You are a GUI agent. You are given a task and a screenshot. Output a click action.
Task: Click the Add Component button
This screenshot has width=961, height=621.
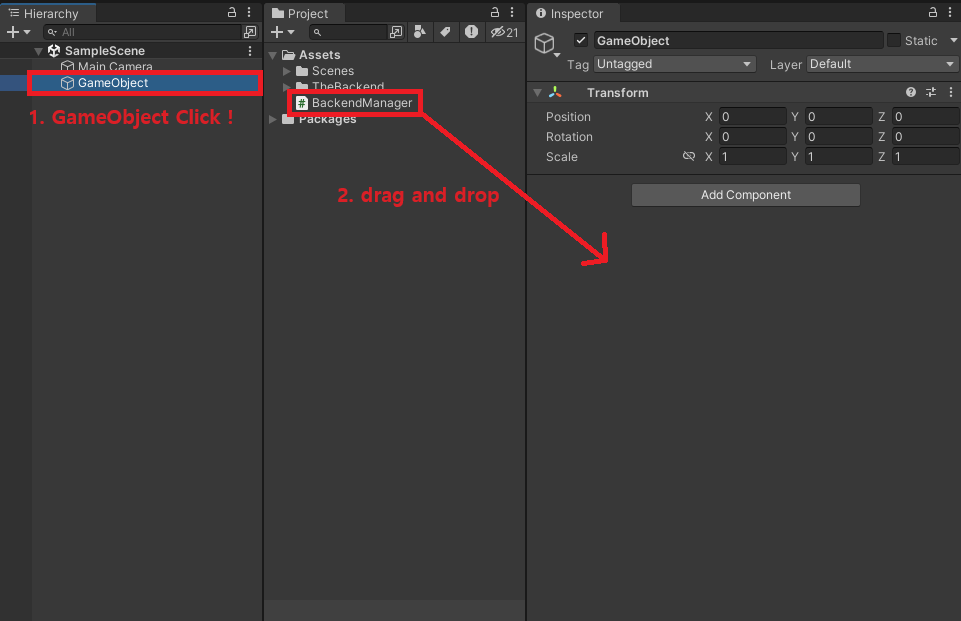pos(745,195)
